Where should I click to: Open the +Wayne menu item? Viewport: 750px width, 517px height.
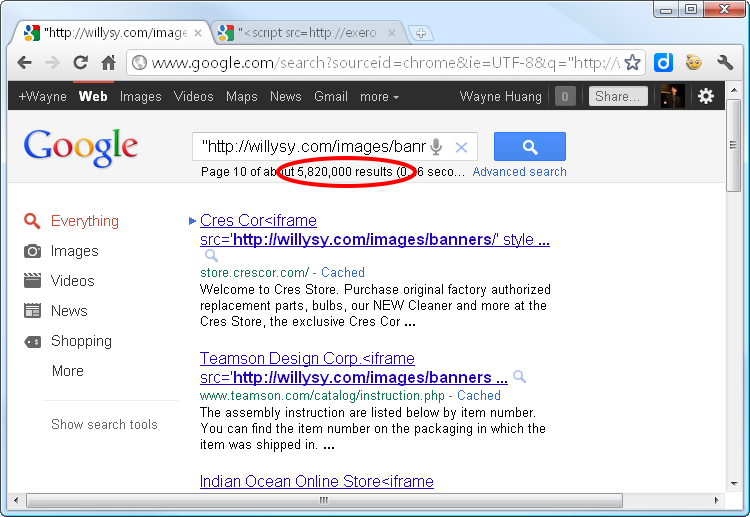pos(42,97)
